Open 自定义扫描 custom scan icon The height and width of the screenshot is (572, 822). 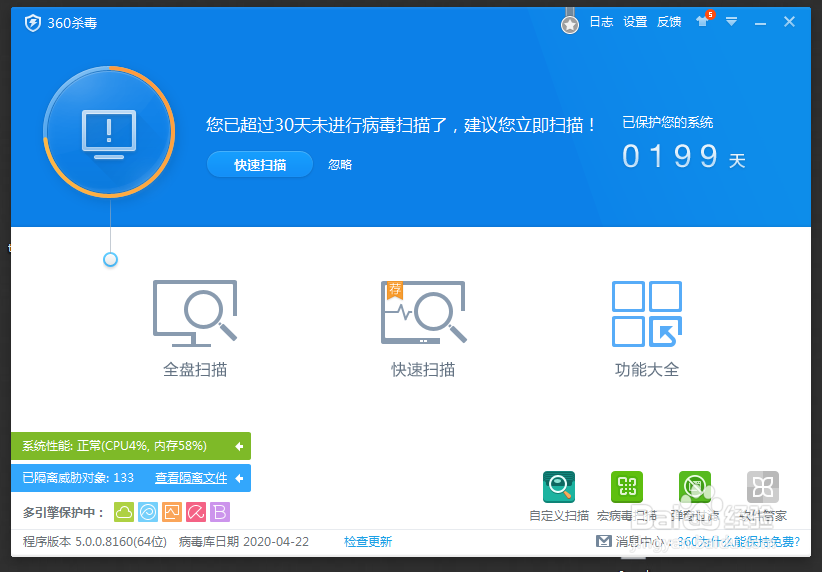[559, 487]
